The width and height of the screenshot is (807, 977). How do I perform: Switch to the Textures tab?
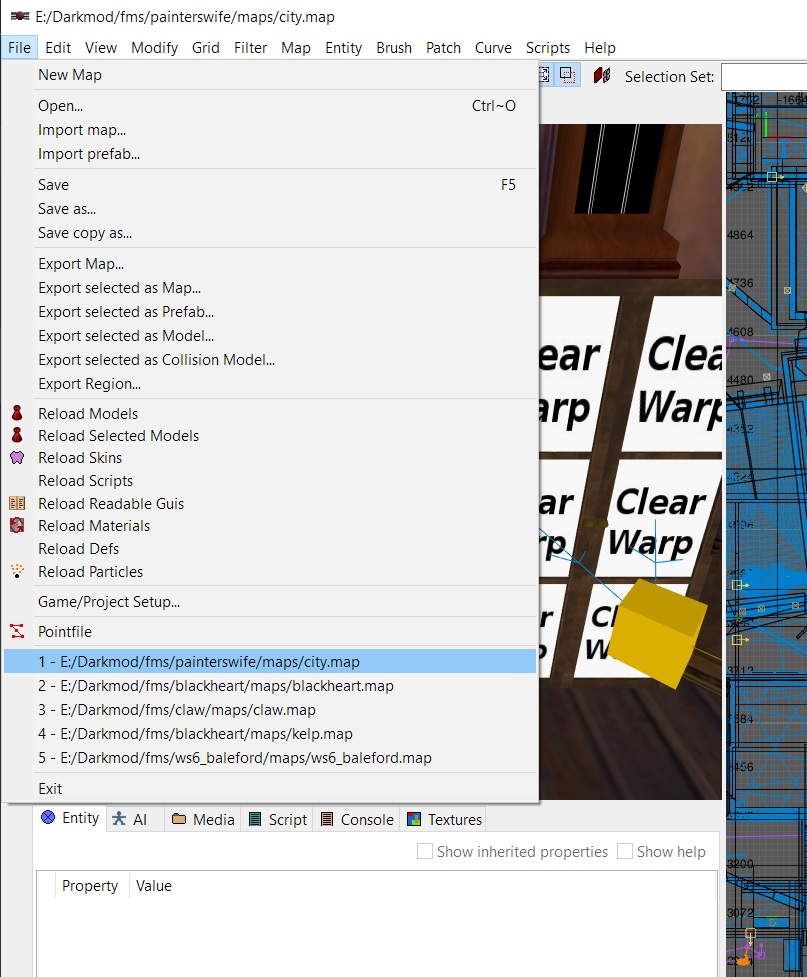(444, 819)
